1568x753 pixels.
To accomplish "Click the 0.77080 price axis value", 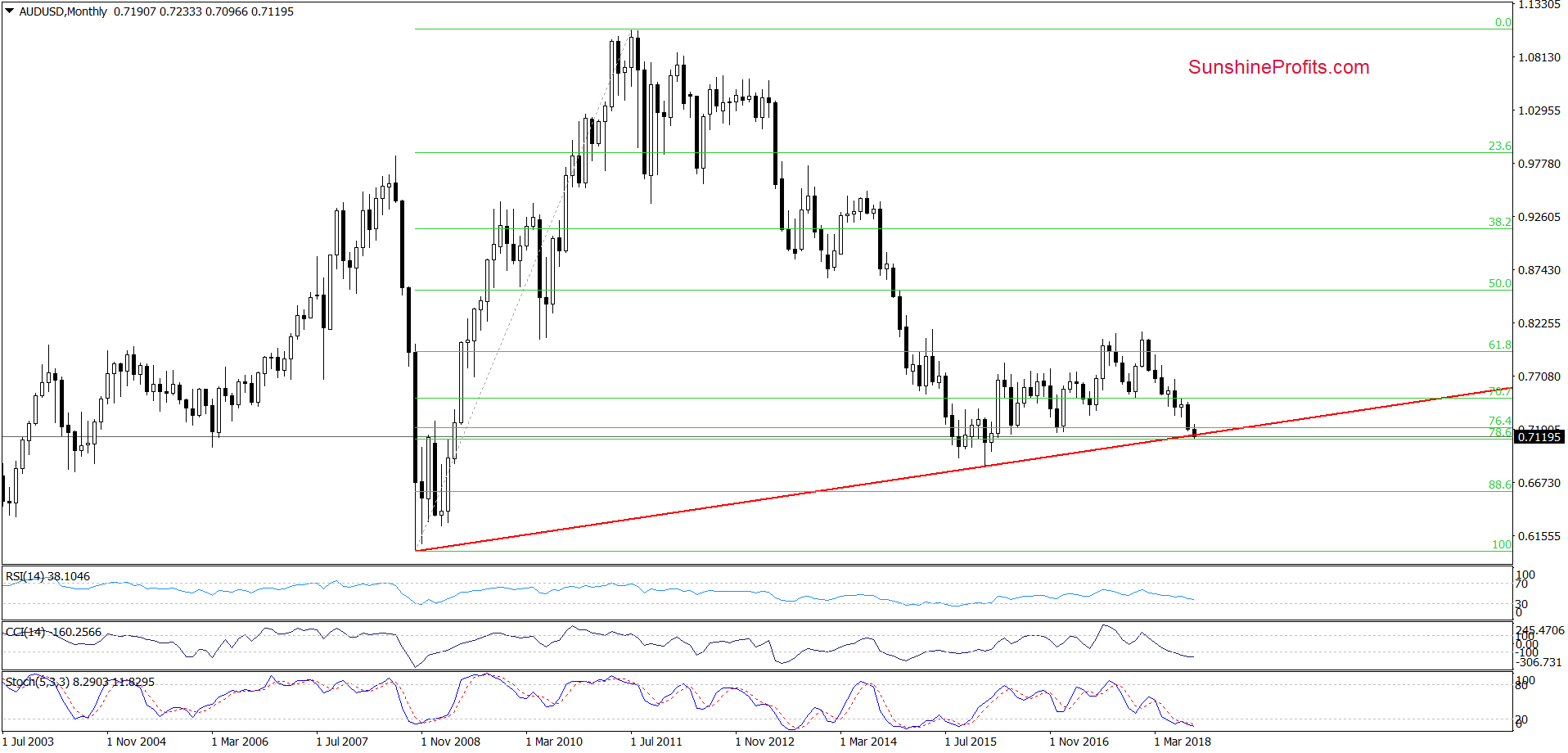I will 1539,376.
